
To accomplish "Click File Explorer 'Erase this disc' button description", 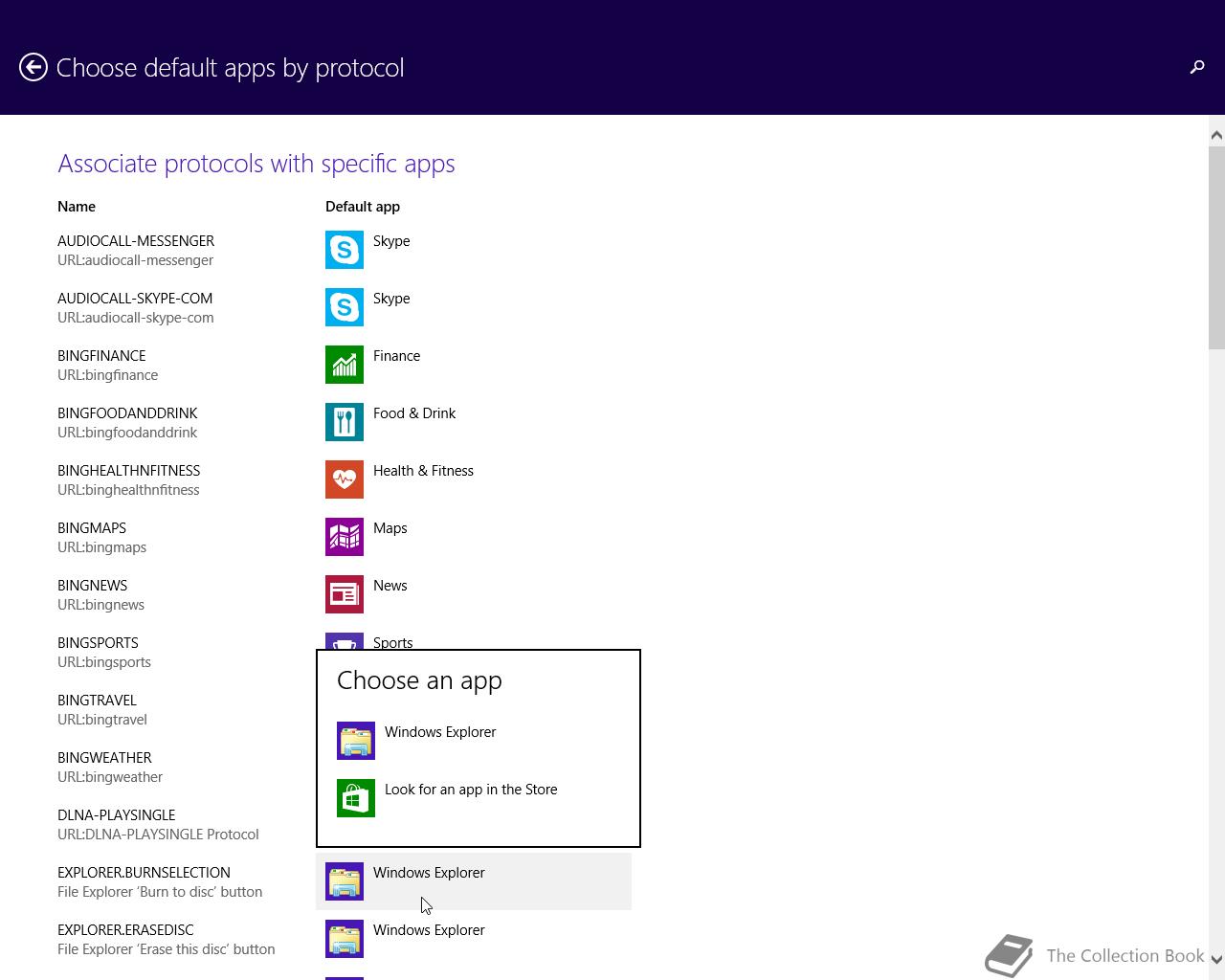I will tap(167, 949).
